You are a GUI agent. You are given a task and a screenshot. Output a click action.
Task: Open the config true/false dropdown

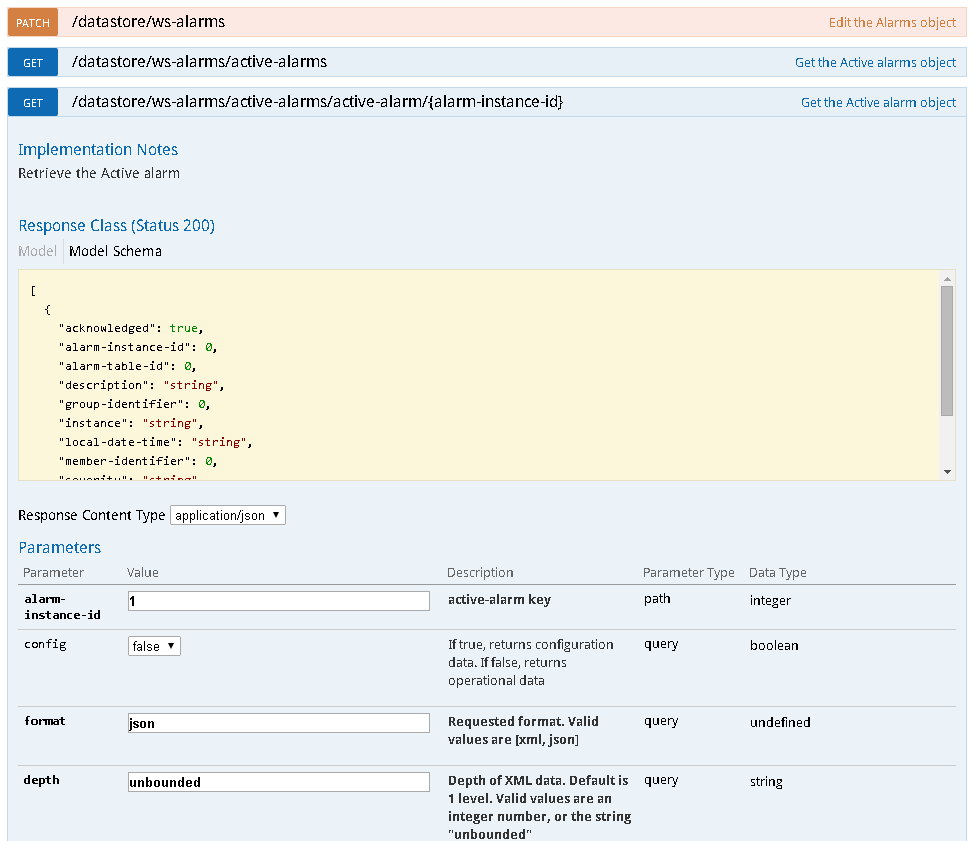click(154, 646)
